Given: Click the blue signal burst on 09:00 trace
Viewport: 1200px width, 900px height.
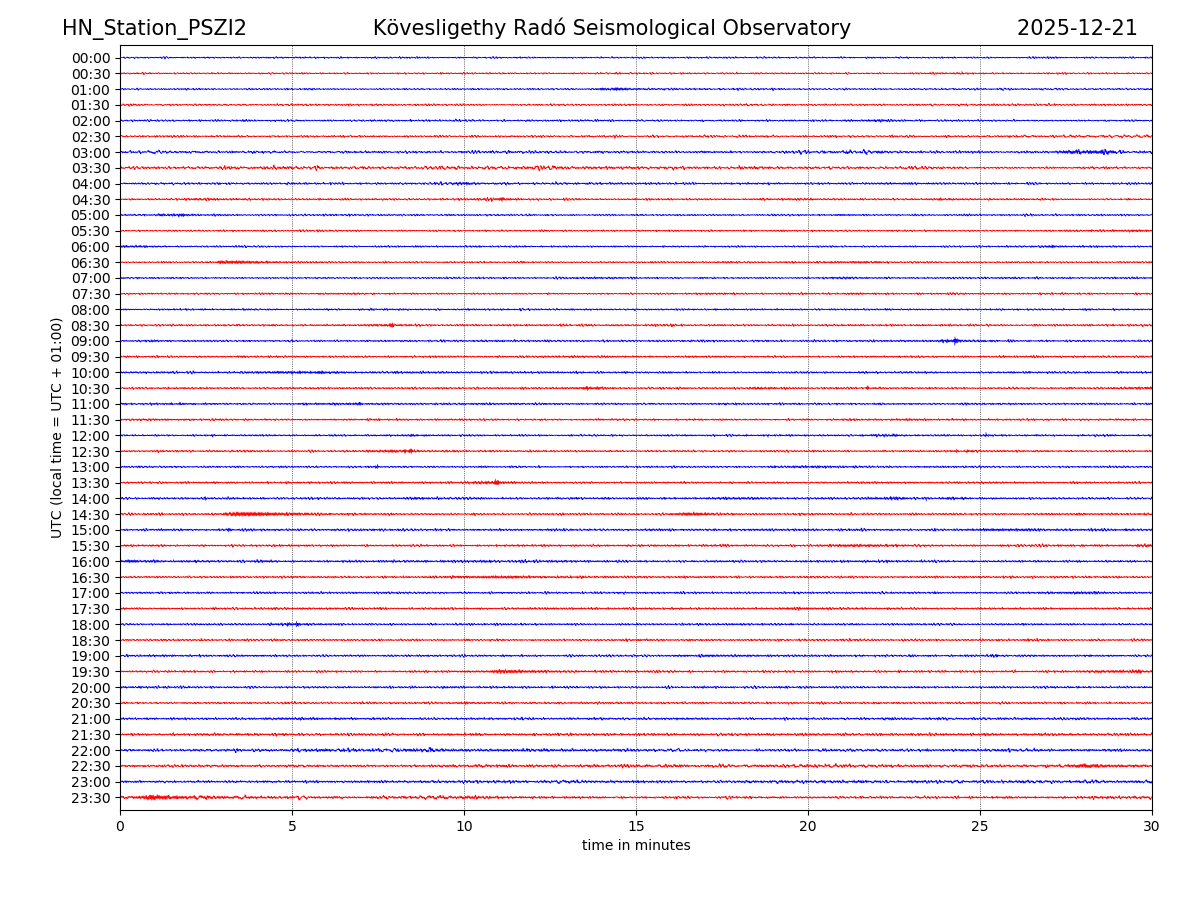Looking at the screenshot, I should coord(955,341).
